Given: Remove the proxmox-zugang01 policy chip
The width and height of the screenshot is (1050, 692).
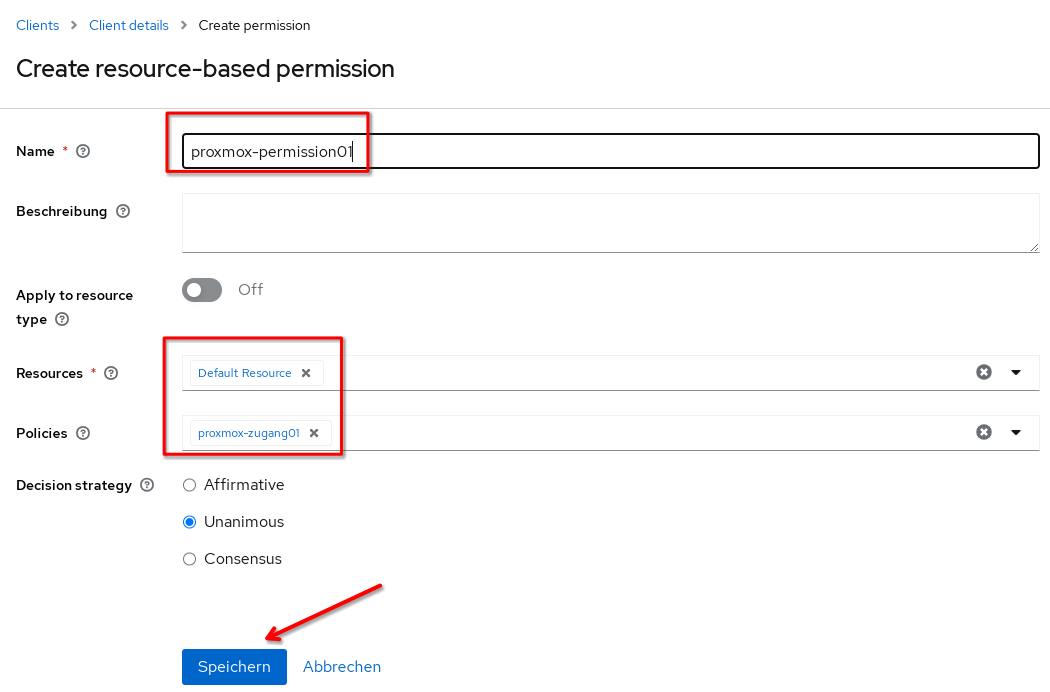Looking at the screenshot, I should point(314,433).
